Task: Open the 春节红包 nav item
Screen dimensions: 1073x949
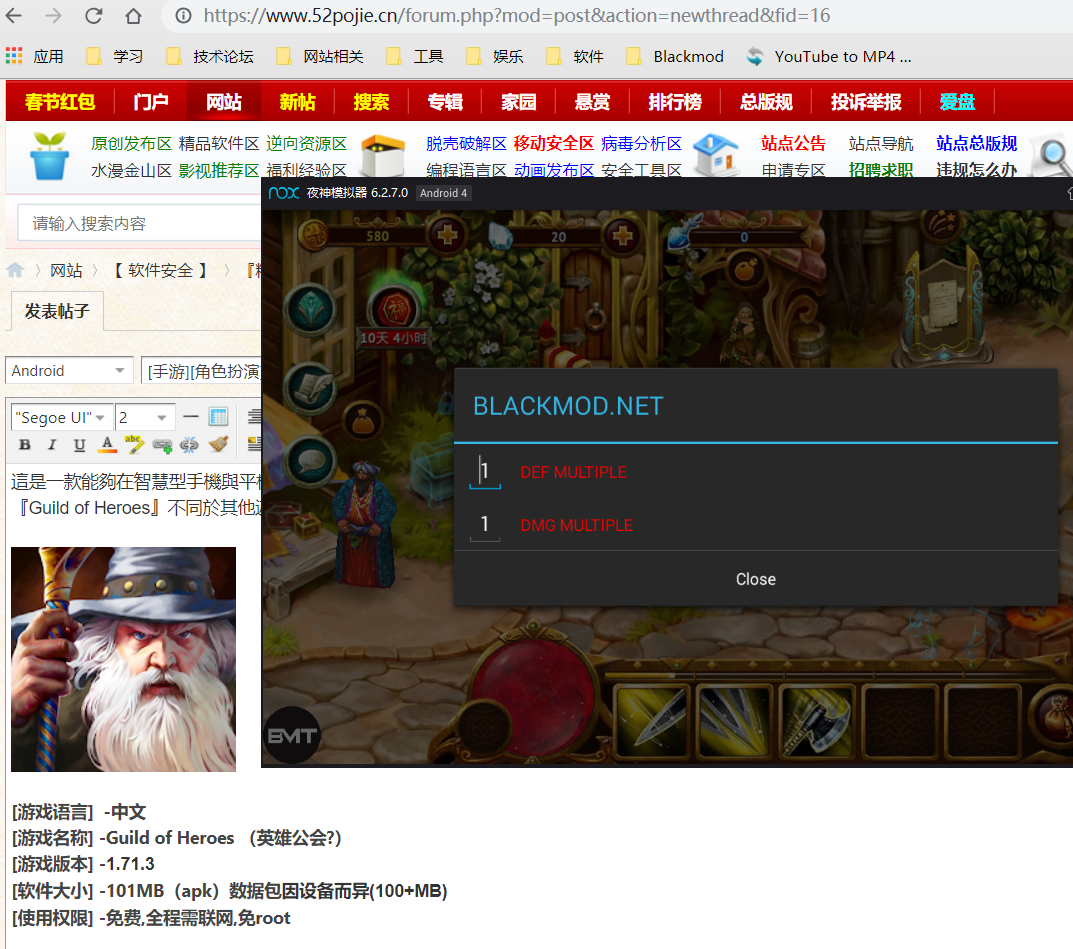Action: point(60,102)
